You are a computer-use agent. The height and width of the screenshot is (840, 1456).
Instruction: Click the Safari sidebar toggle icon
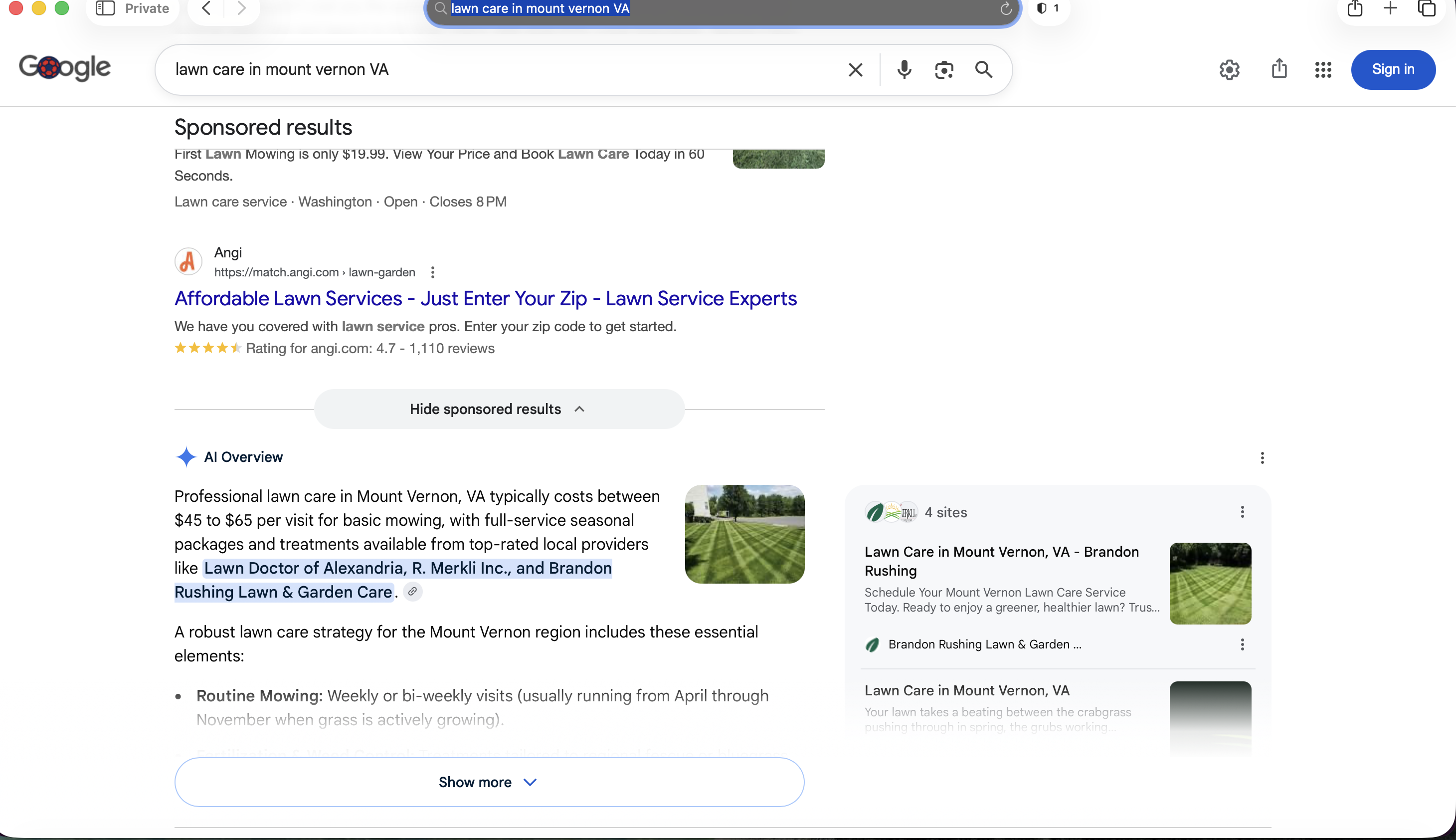[x=105, y=8]
